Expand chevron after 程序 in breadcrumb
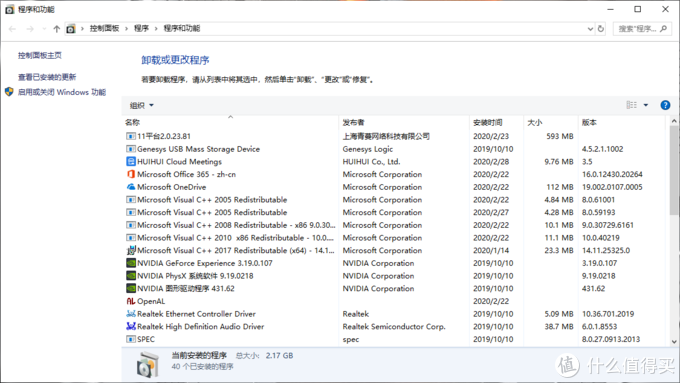The width and height of the screenshot is (680, 383). pos(156,29)
